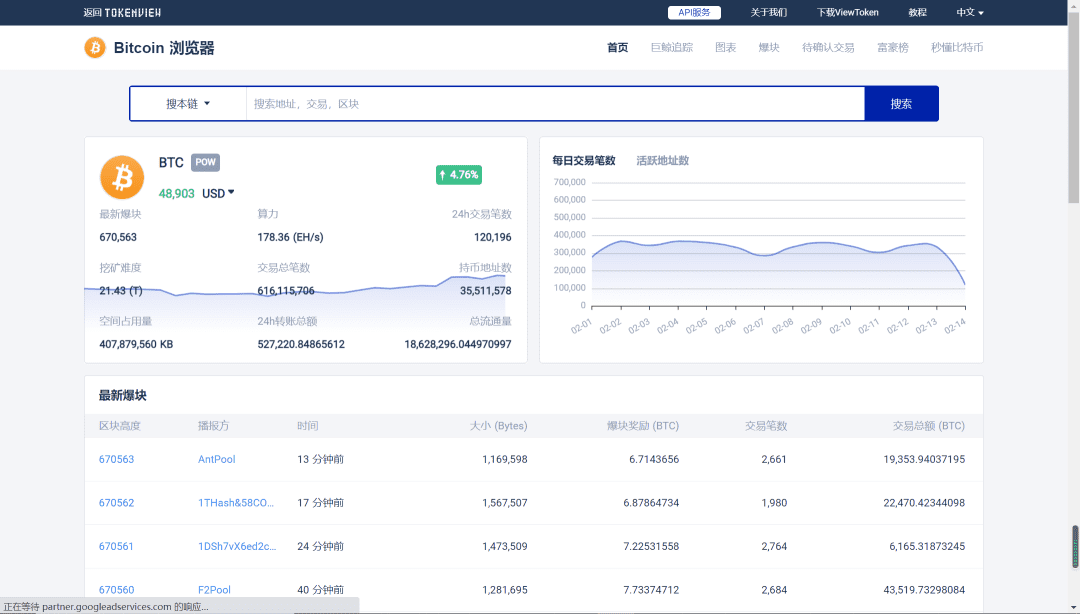
Task: Open block 670561 link
Action: (116, 546)
